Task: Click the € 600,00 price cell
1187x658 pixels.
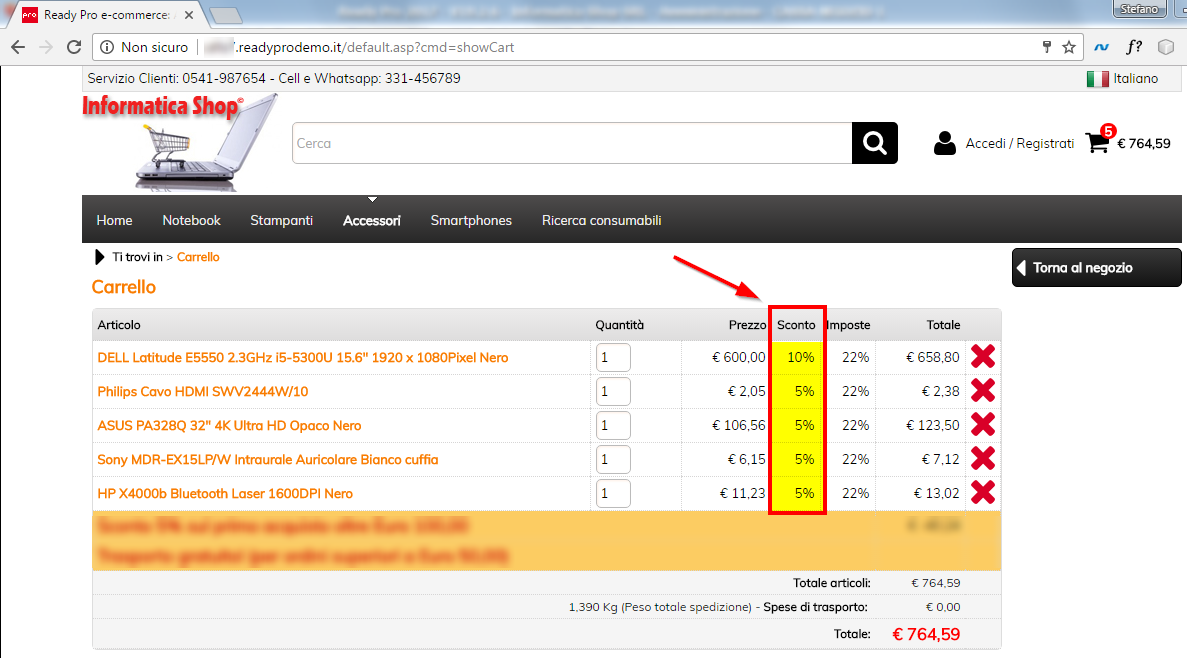Action: (739, 357)
